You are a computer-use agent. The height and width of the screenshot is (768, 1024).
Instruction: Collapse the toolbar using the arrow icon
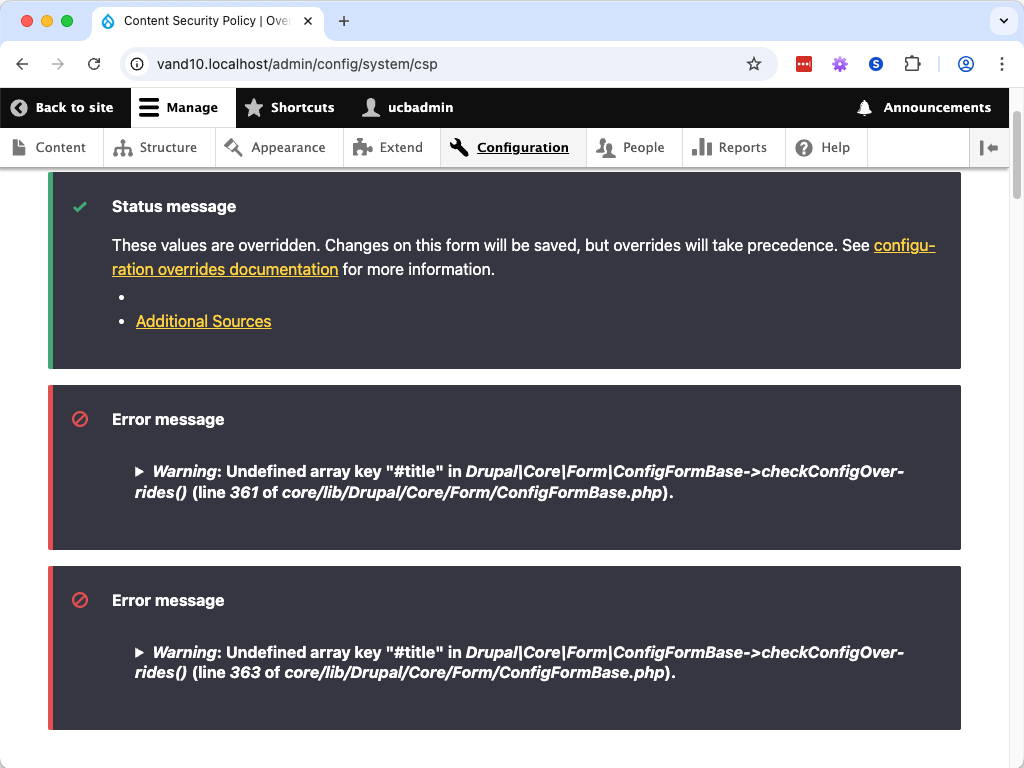(988, 147)
